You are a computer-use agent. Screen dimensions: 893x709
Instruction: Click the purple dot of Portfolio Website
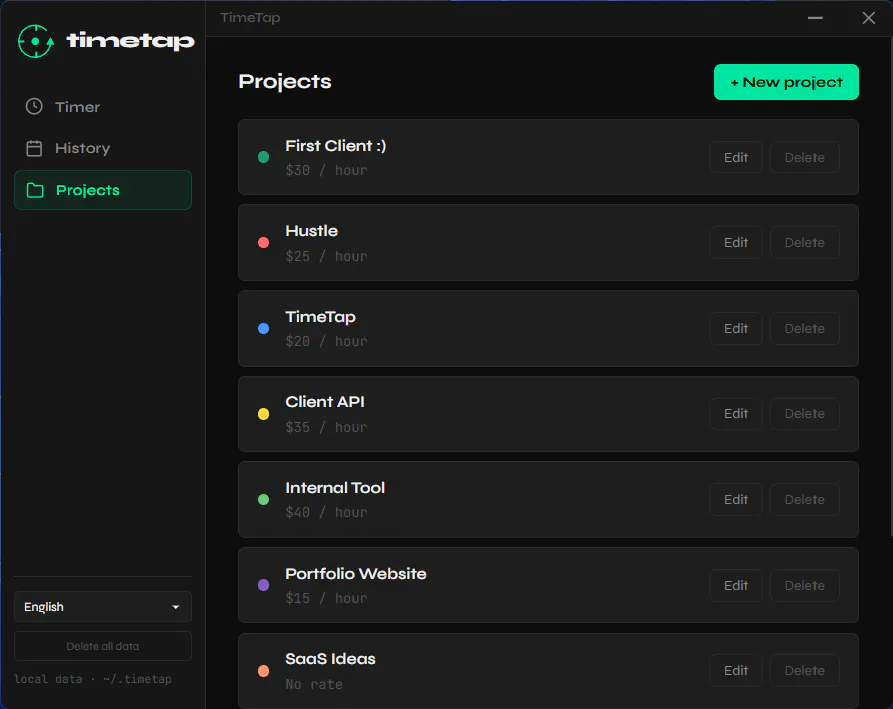coord(263,585)
